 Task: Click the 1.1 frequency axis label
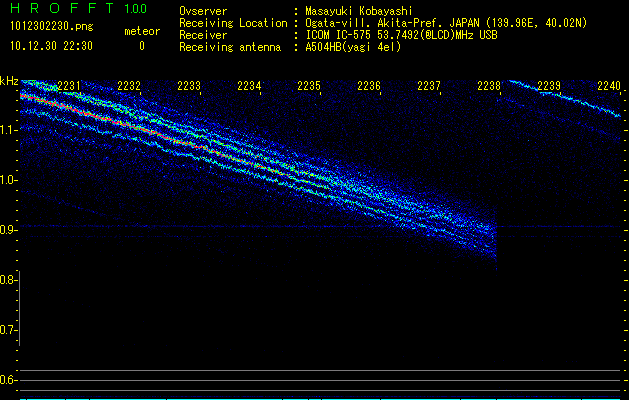click(9, 130)
